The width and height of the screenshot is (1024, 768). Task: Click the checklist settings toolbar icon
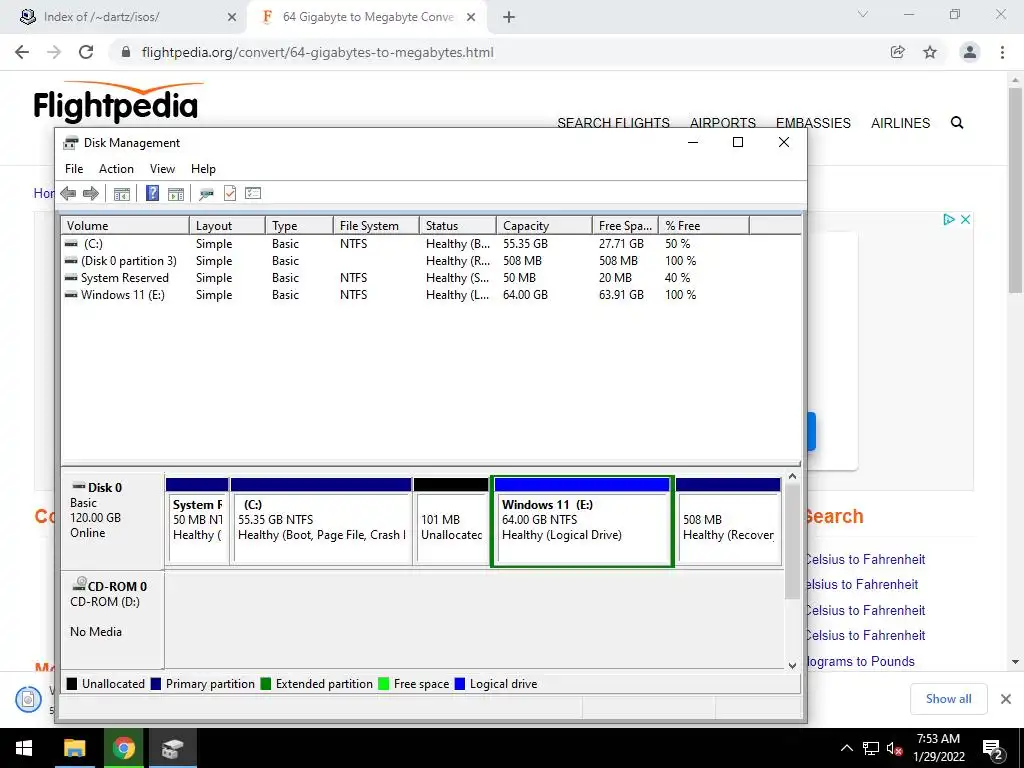point(253,193)
